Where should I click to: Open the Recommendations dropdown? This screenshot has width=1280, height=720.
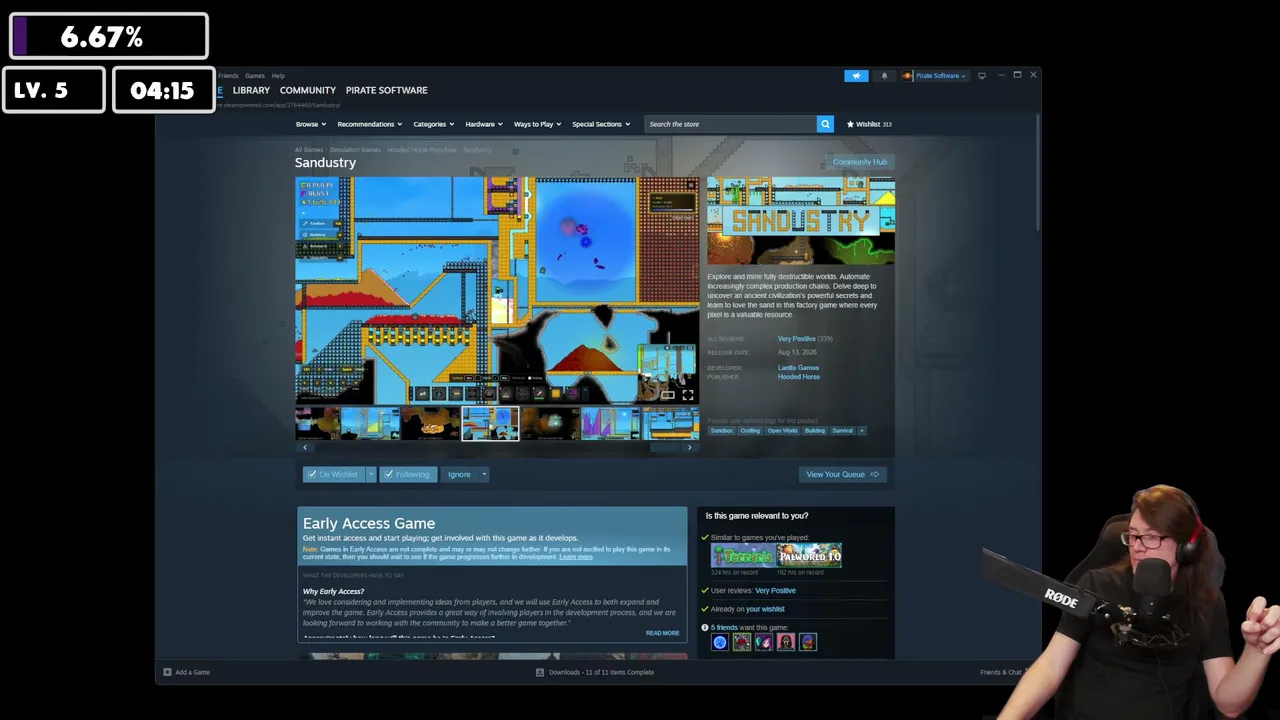tap(370, 124)
